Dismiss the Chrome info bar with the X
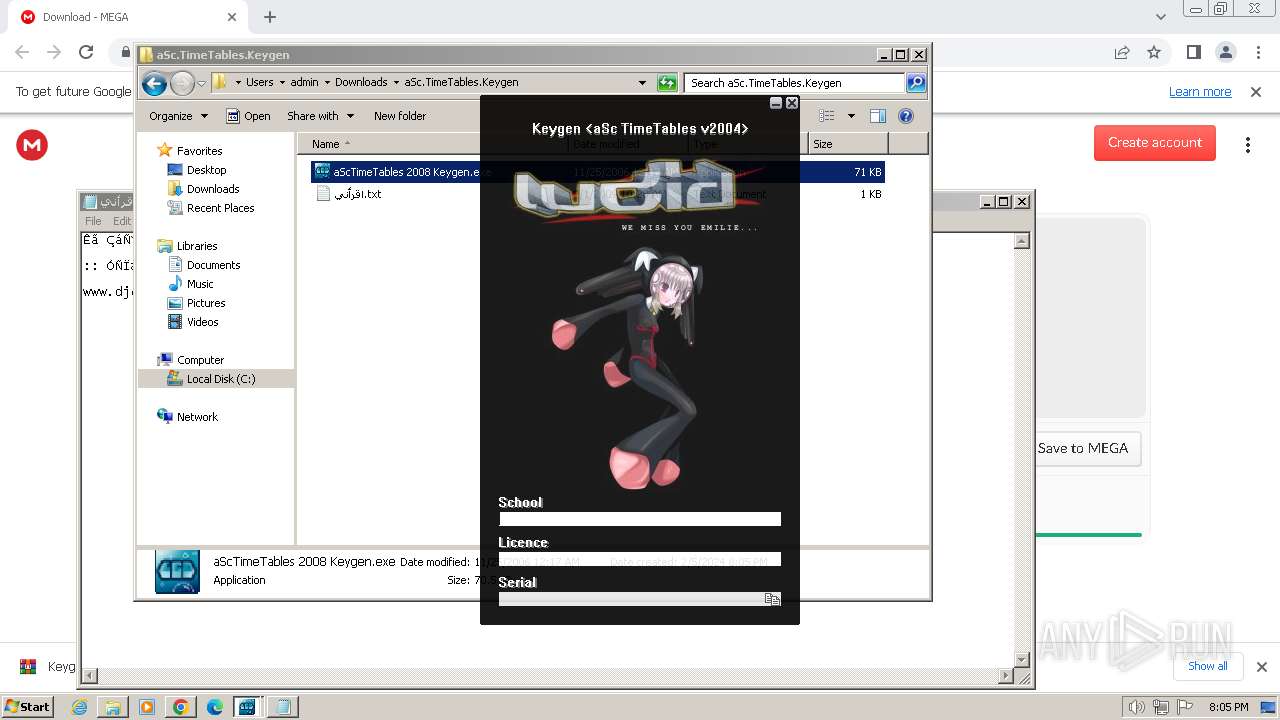The image size is (1280, 720). click(x=1256, y=92)
